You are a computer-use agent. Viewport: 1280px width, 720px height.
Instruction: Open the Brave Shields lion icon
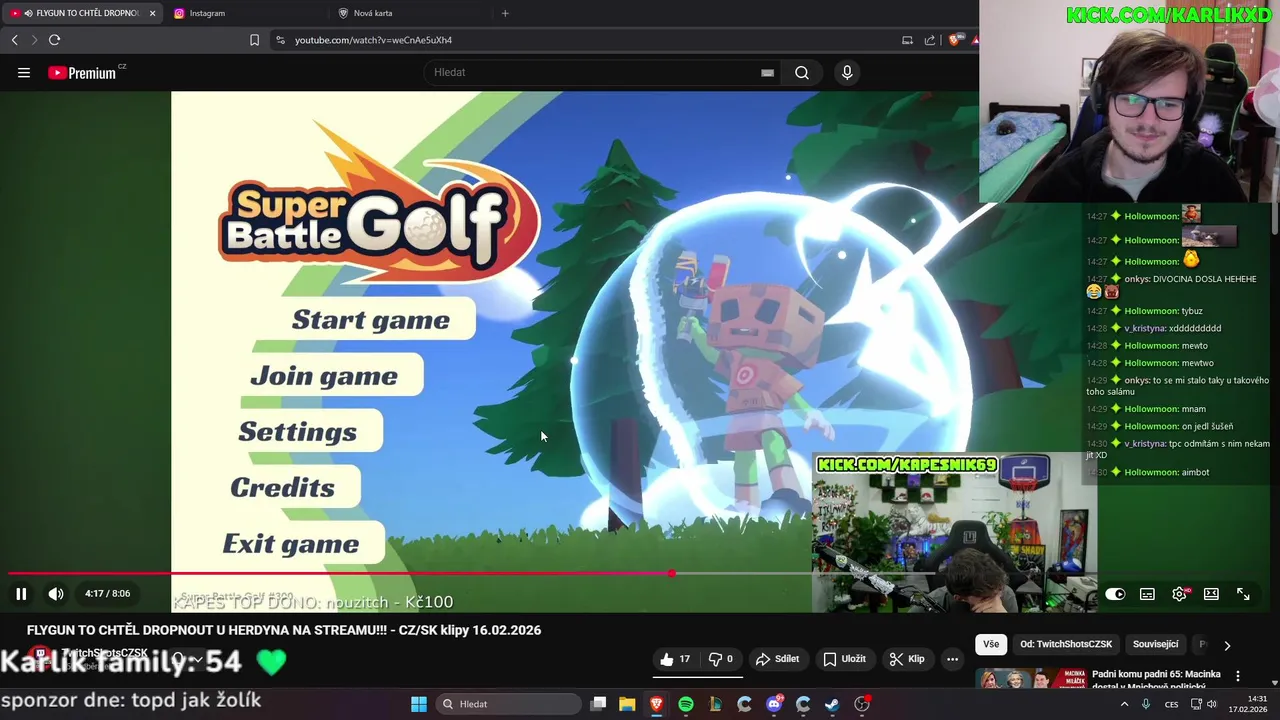[x=954, y=40]
